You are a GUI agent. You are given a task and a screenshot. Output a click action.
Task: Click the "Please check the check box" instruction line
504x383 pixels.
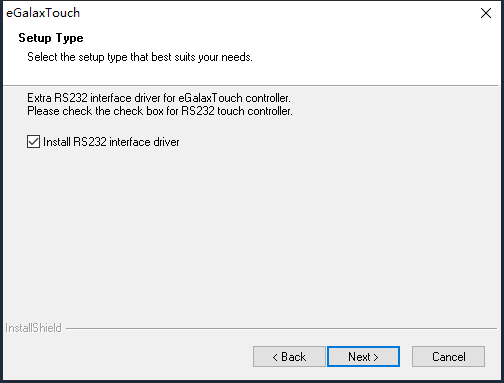(160, 111)
